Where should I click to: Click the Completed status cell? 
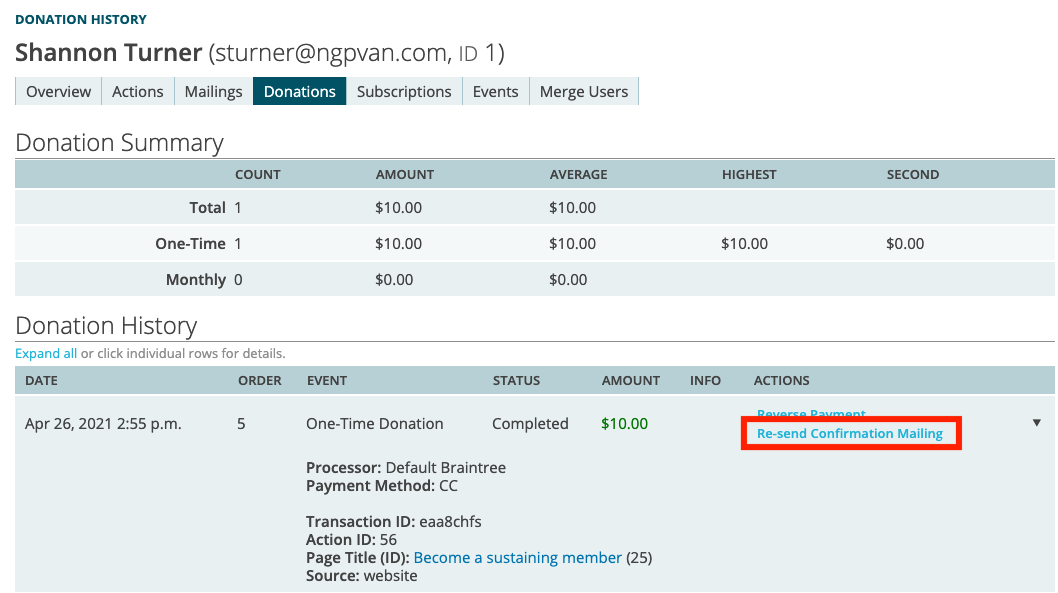(530, 424)
